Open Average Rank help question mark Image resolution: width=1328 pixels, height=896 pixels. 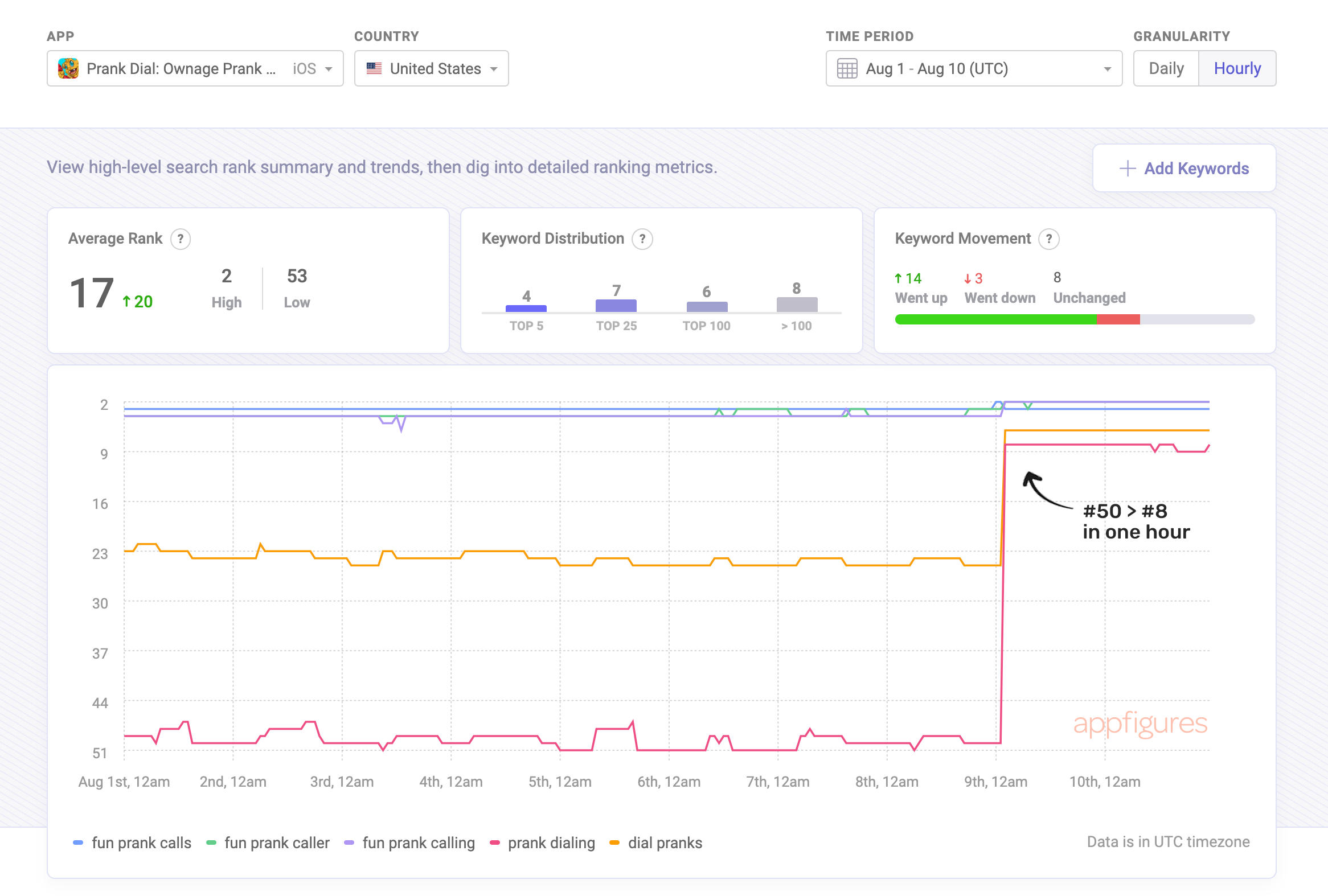pos(181,239)
